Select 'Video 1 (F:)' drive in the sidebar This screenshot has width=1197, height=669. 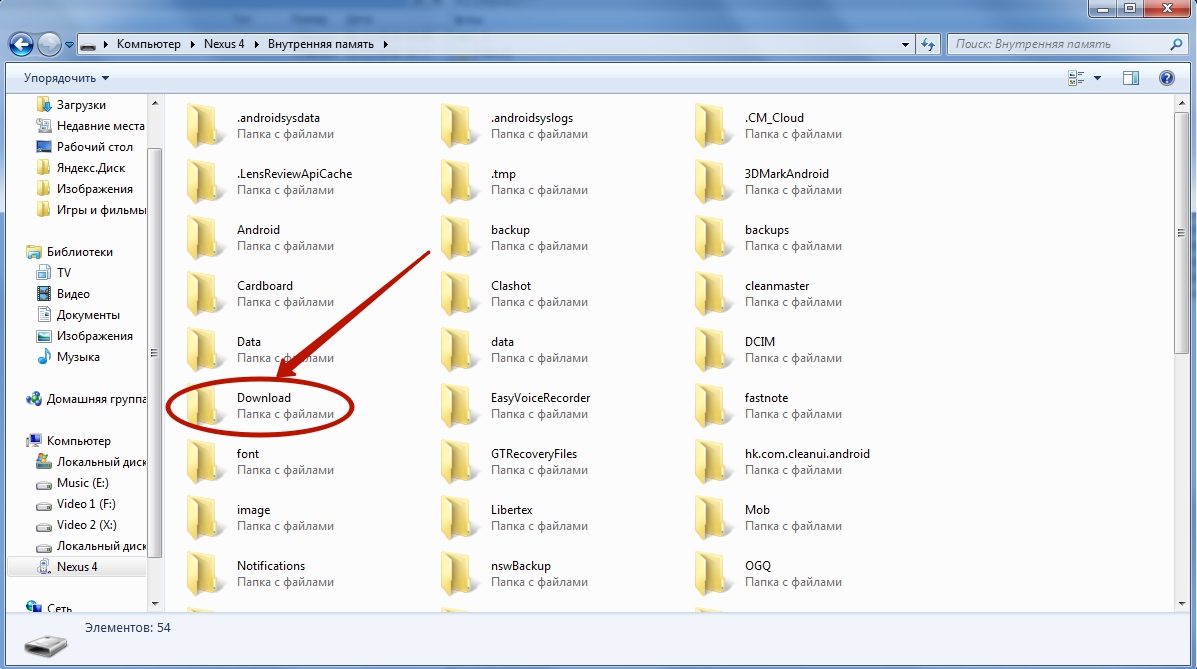tap(86, 504)
